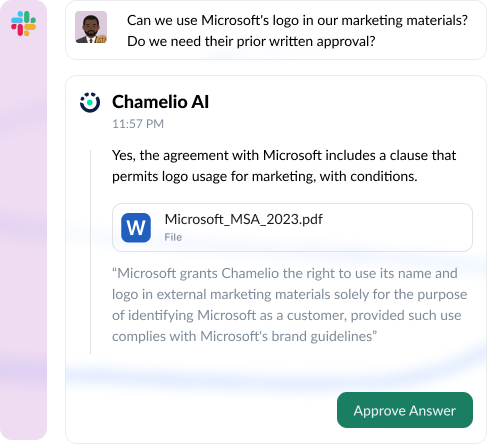This screenshot has width=487, height=444.
Task: Click the Slack logo icon
Action: tap(23, 23)
